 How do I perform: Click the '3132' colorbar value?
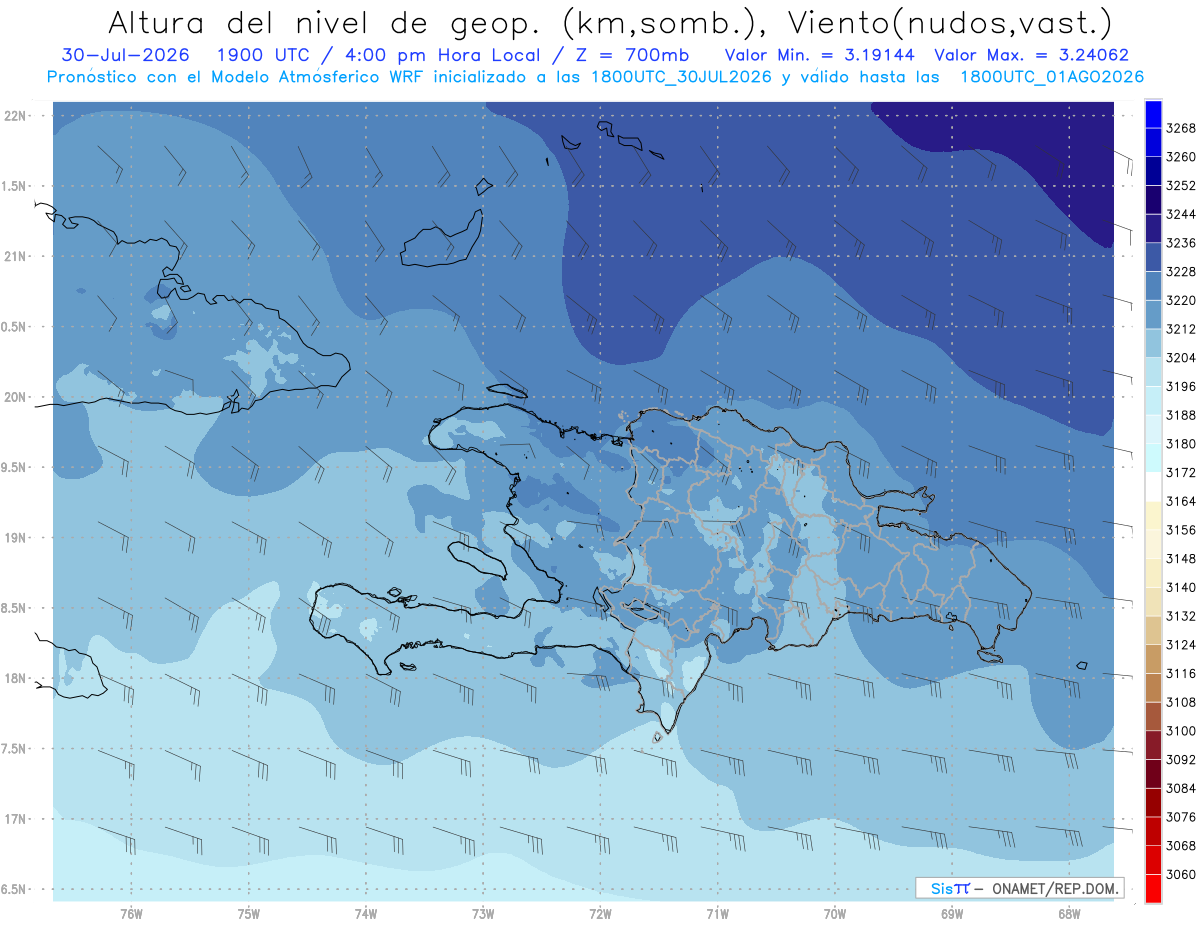point(1181,616)
